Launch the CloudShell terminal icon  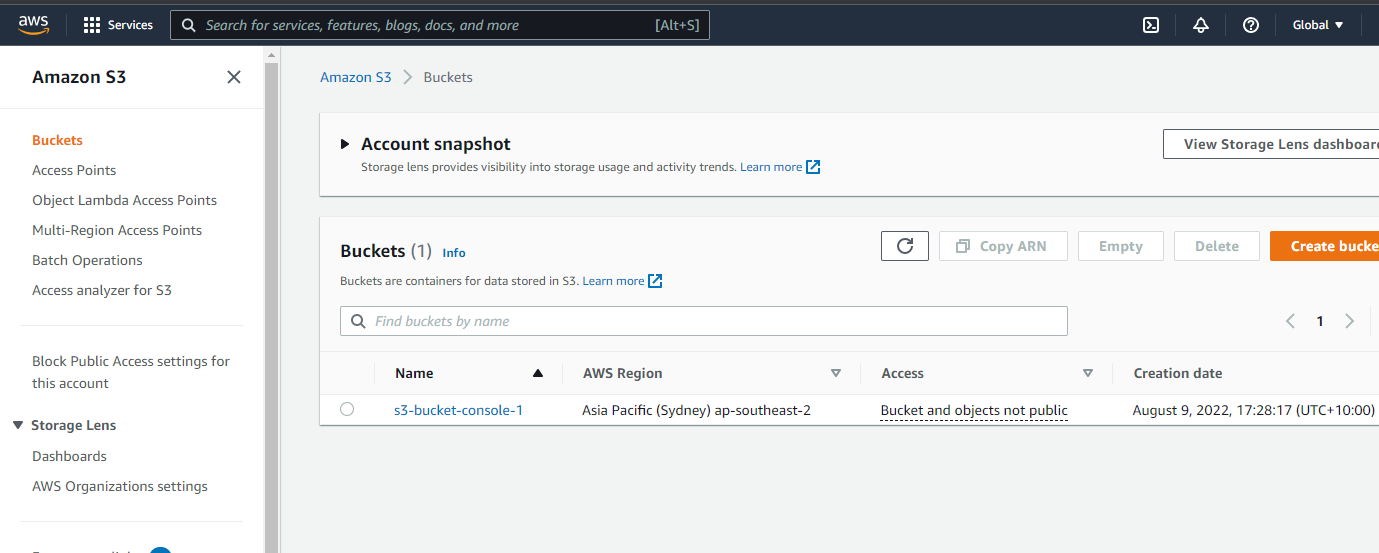(x=1151, y=25)
